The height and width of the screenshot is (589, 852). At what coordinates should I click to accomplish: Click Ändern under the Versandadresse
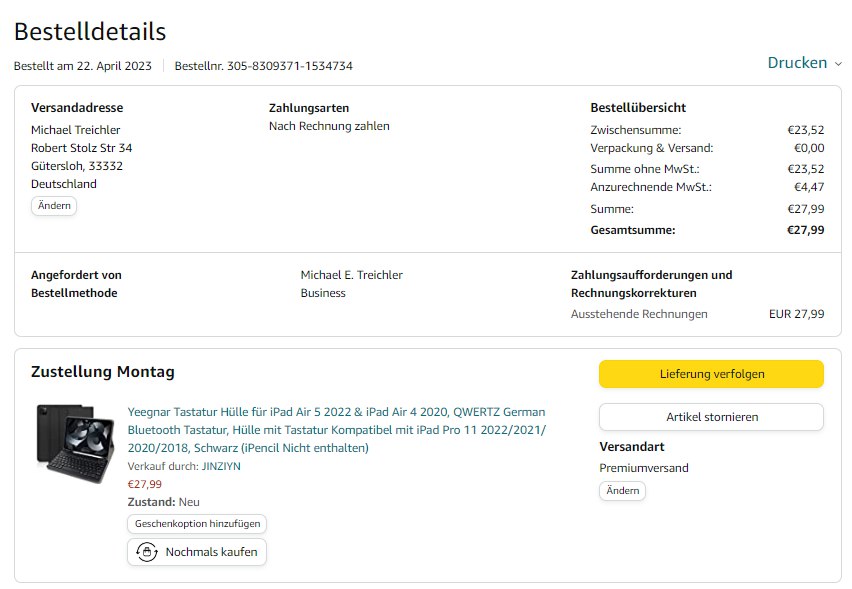(54, 206)
